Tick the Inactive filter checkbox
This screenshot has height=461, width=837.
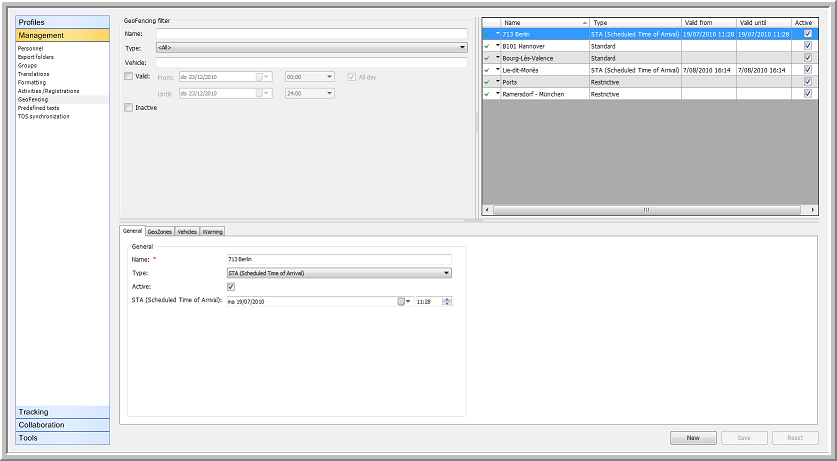pyautogui.click(x=128, y=108)
